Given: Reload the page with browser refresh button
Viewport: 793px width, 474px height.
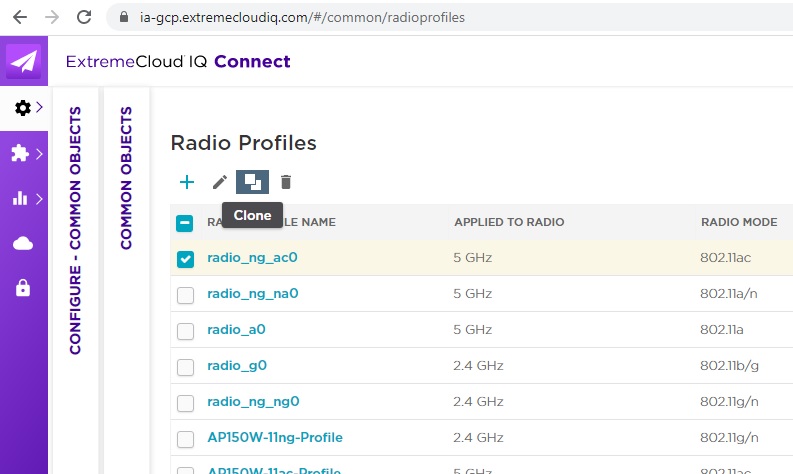Looking at the screenshot, I should [84, 17].
